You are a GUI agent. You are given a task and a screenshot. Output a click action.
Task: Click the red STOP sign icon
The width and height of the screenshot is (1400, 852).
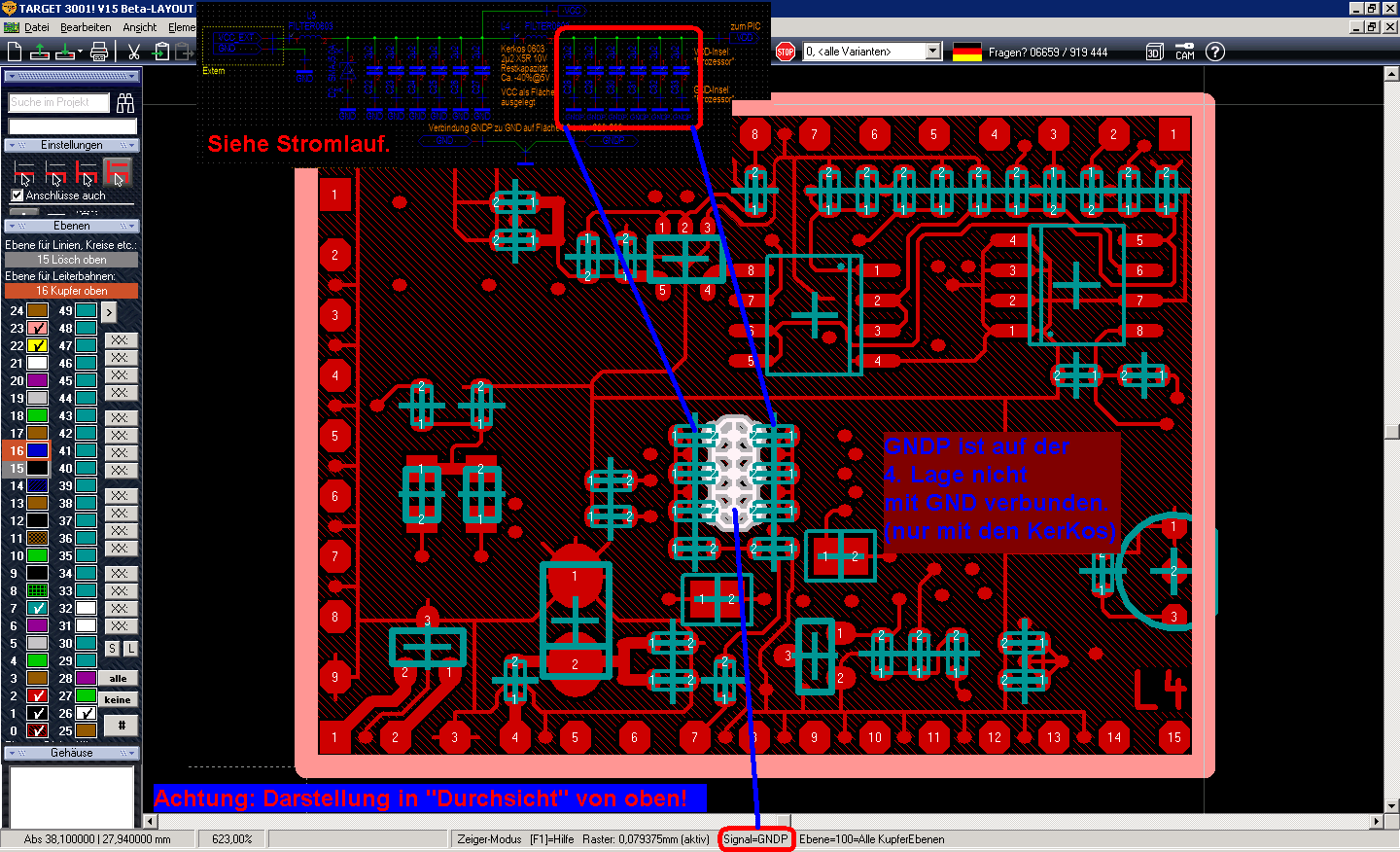[x=786, y=52]
